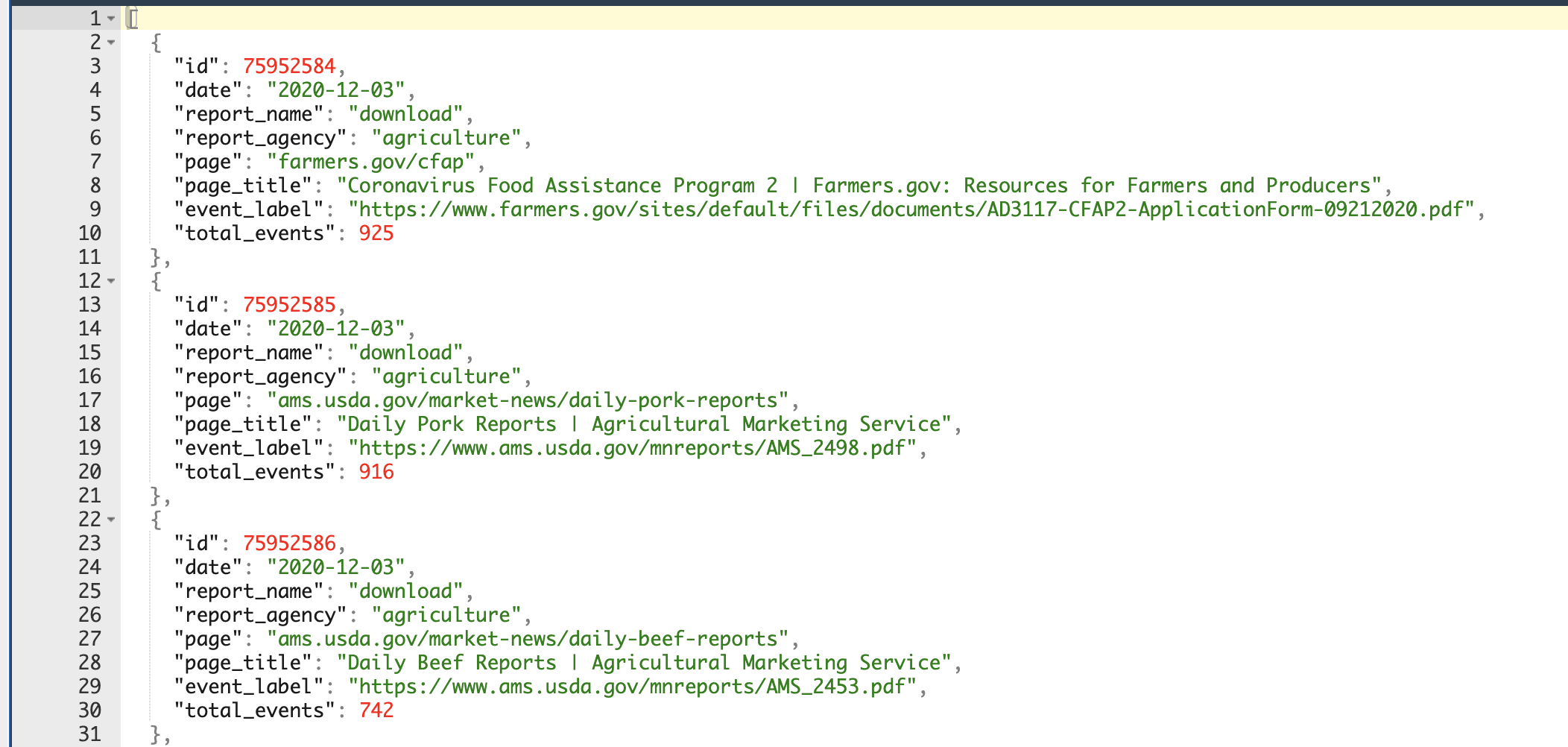The height and width of the screenshot is (747, 1568).
Task: Click the AMS_2498.pdf event label URL
Action: pos(632,448)
